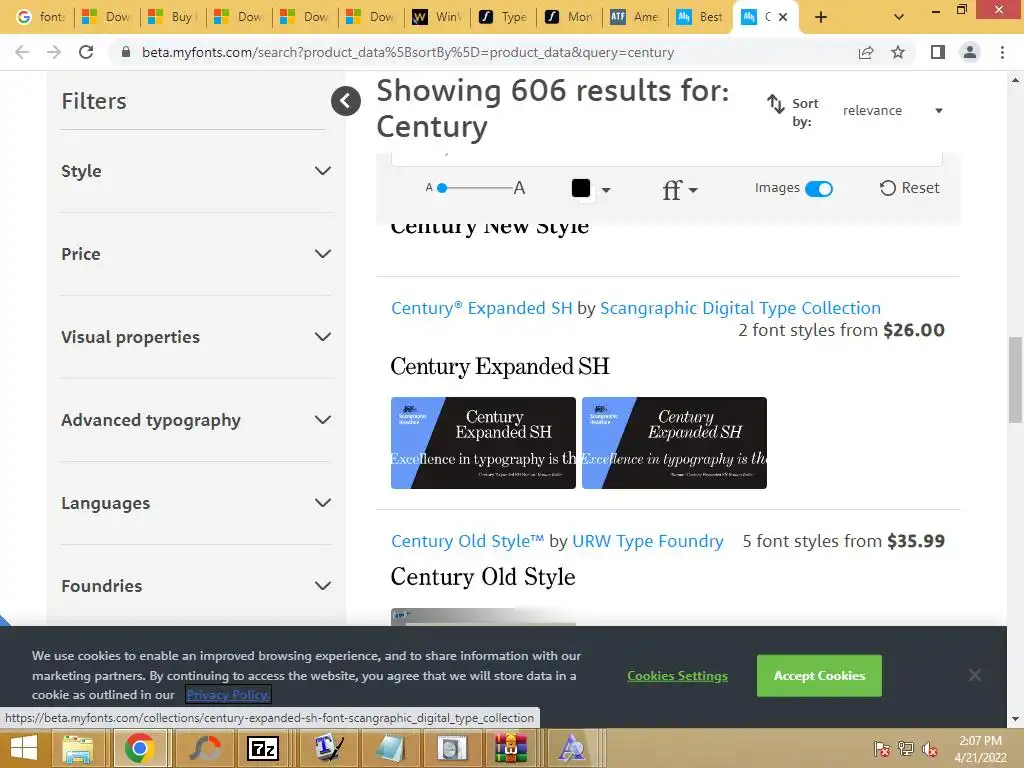Expand Visual properties filter
Image resolution: width=1024 pixels, height=768 pixels.
195,337
